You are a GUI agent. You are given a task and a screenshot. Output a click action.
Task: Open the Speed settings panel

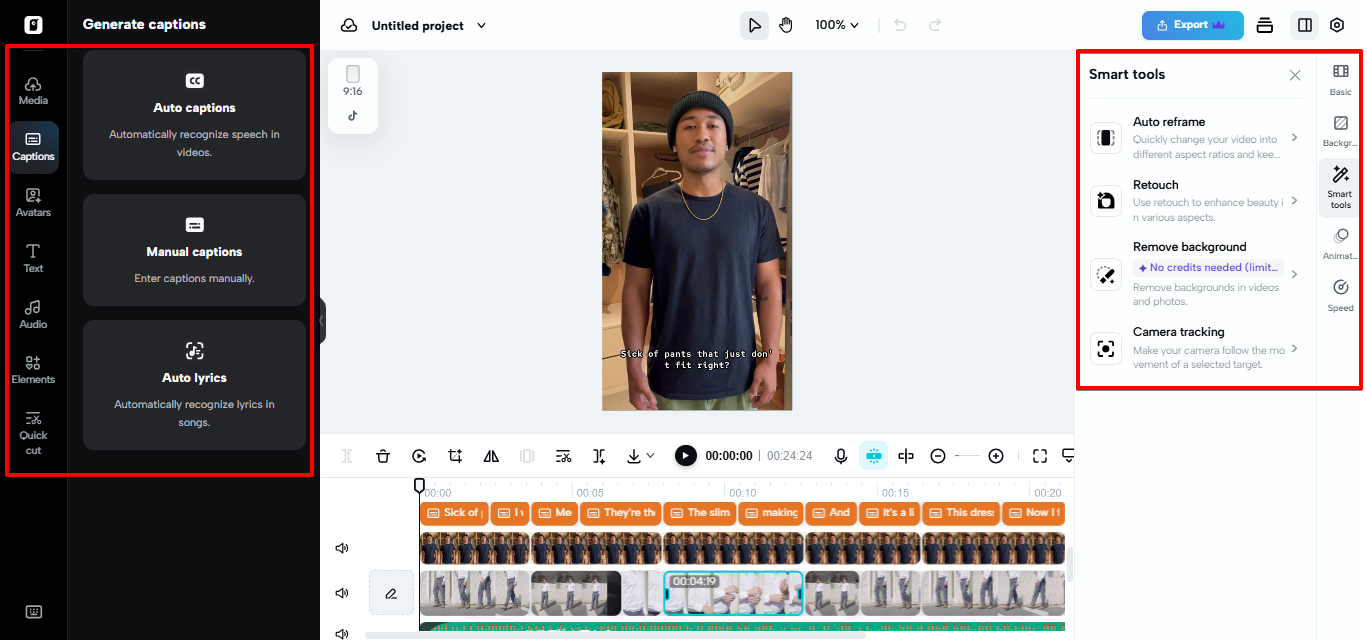(x=1340, y=295)
